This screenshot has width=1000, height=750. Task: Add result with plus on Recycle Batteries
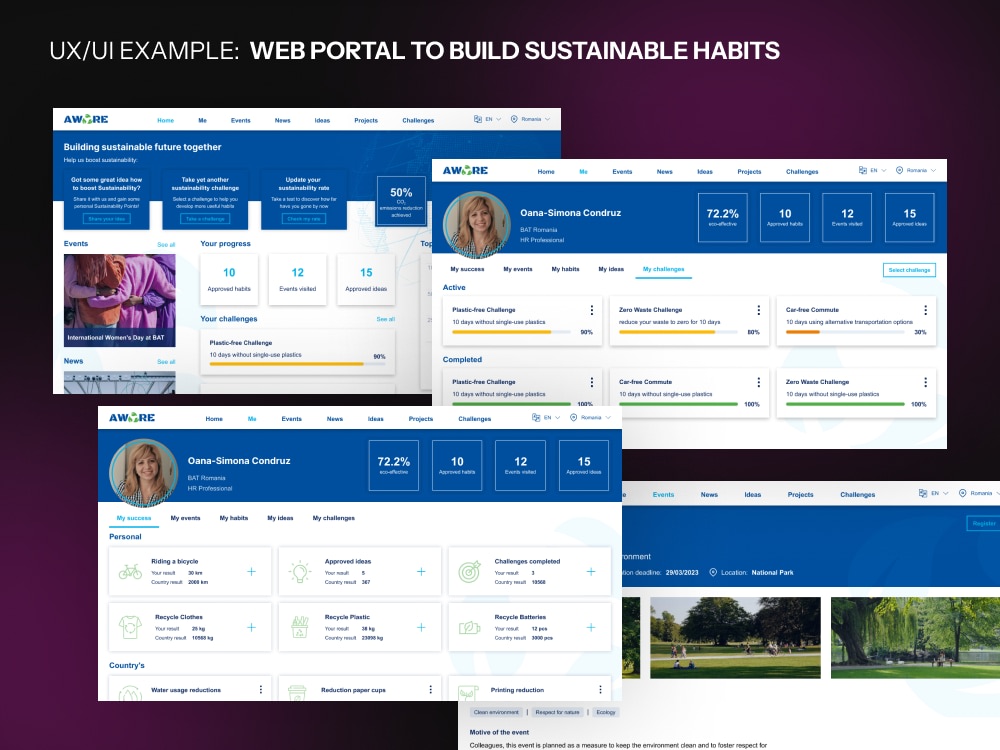pyautogui.click(x=591, y=628)
